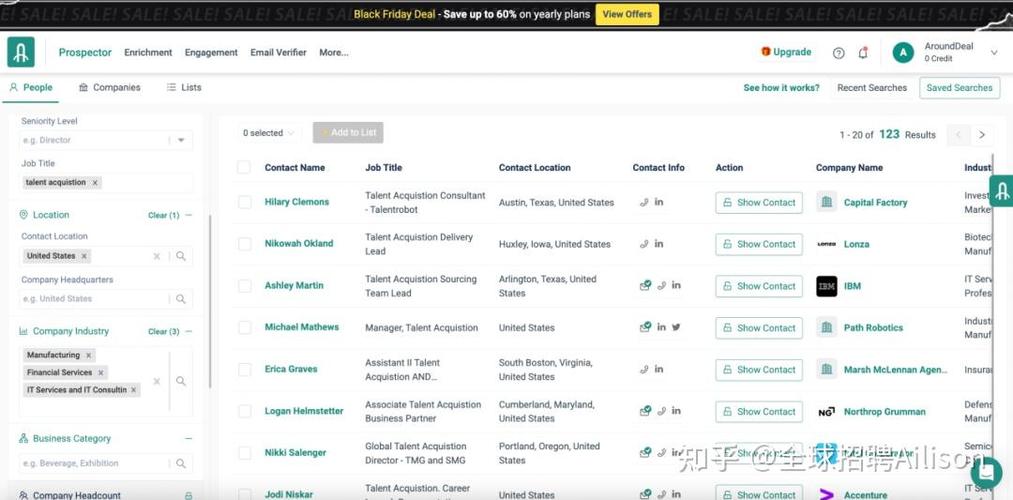Expand the account menu chevron
The height and width of the screenshot is (500, 1013).
point(994,53)
